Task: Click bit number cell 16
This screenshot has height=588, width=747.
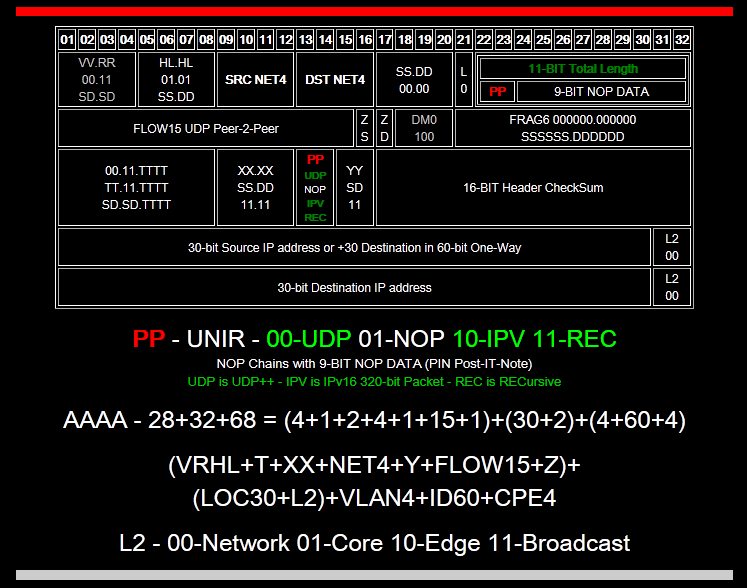Action: (365, 39)
